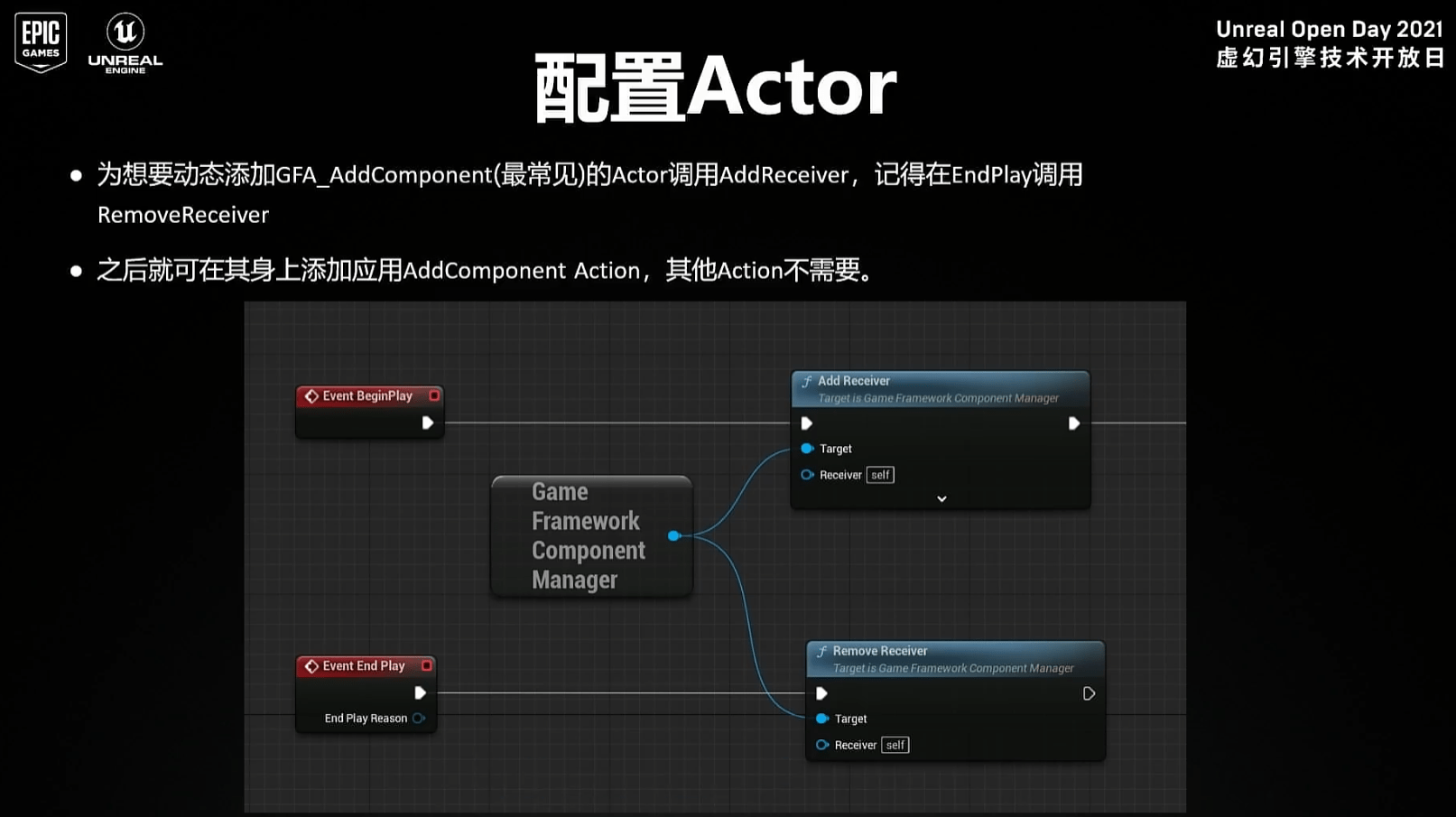Click the Epic Games logo
The image size is (1456, 817).
point(41,42)
